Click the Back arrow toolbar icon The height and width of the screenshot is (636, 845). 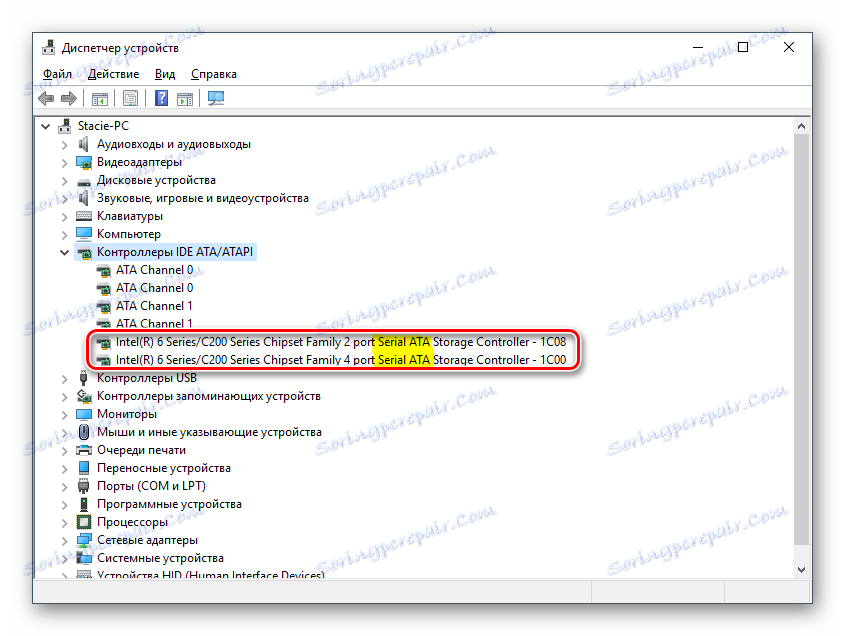coord(46,98)
